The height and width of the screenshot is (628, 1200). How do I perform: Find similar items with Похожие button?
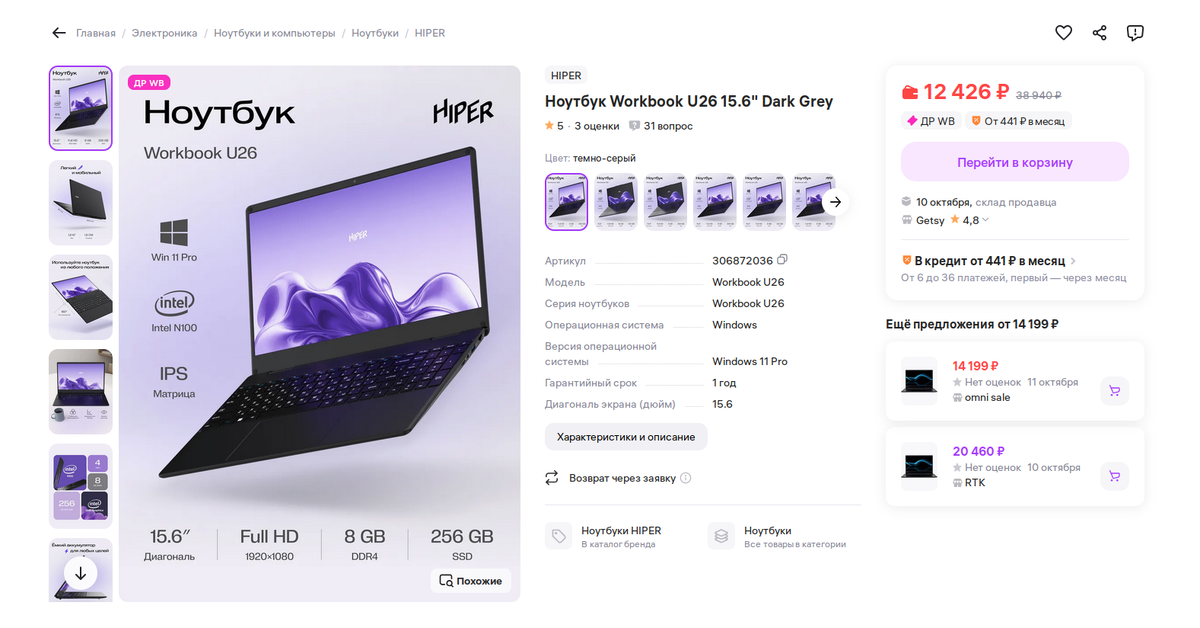[x=472, y=581]
